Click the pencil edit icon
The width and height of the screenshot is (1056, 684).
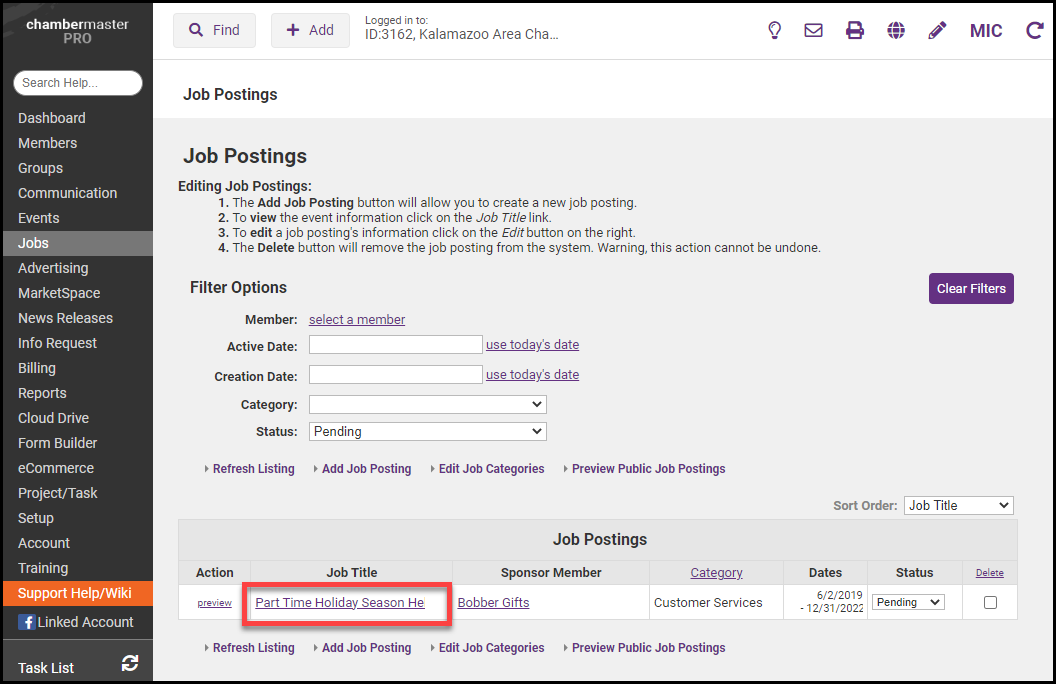pyautogui.click(x=937, y=31)
